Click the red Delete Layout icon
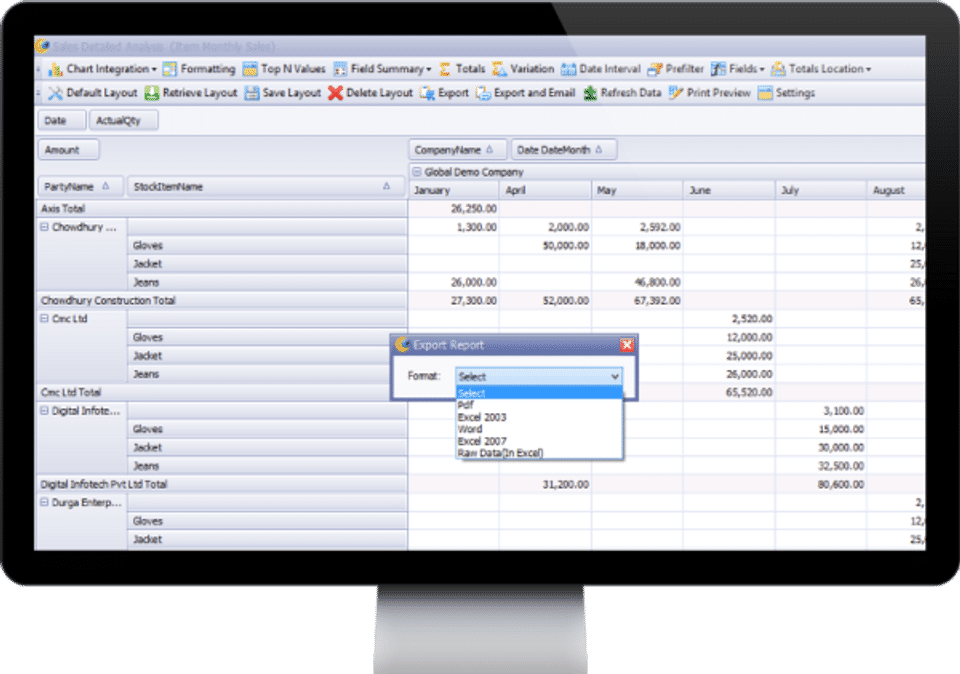This screenshot has width=960, height=674. click(336, 93)
